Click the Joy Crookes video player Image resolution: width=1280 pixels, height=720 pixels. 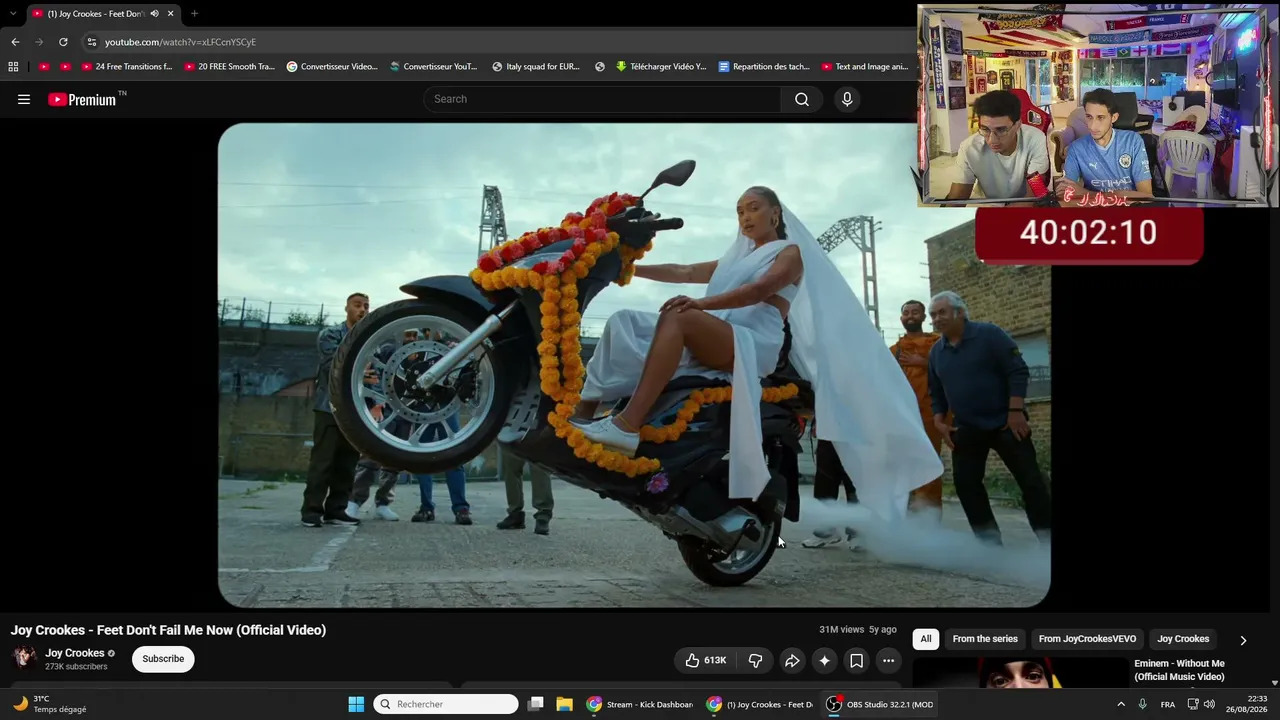point(634,365)
